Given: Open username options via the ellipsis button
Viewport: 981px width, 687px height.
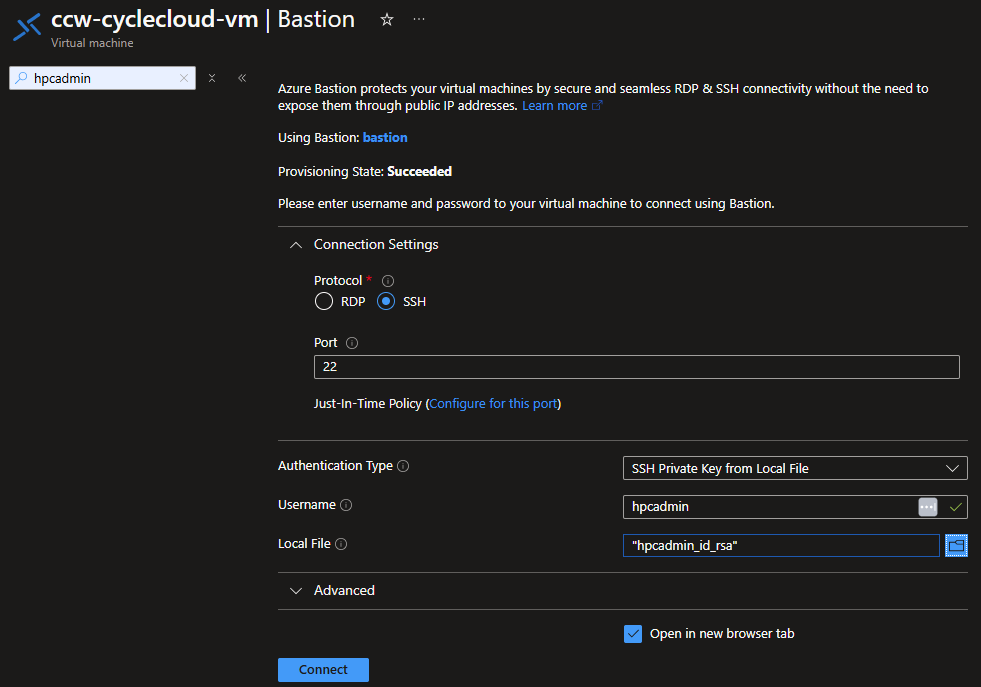Looking at the screenshot, I should [927, 507].
